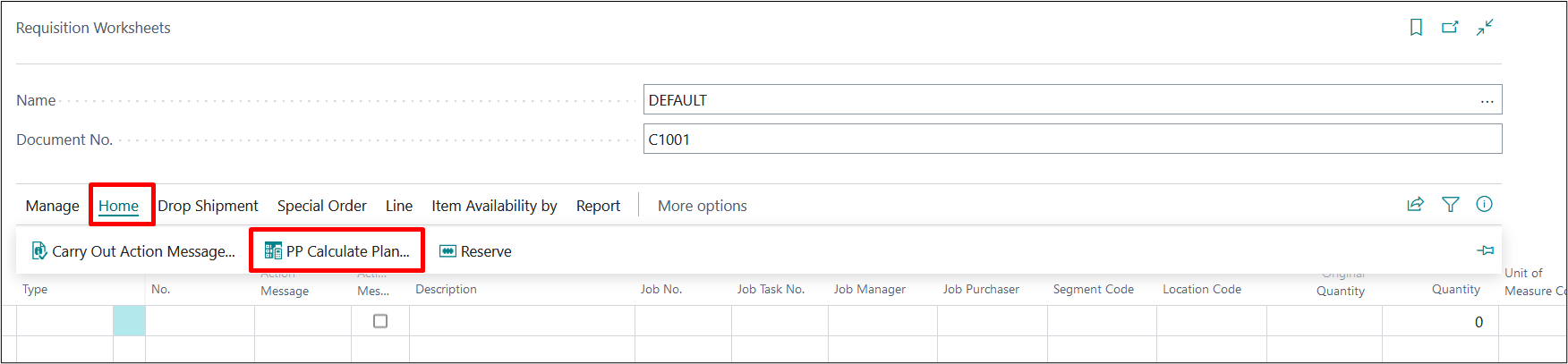Open the Home tab

coord(118,206)
